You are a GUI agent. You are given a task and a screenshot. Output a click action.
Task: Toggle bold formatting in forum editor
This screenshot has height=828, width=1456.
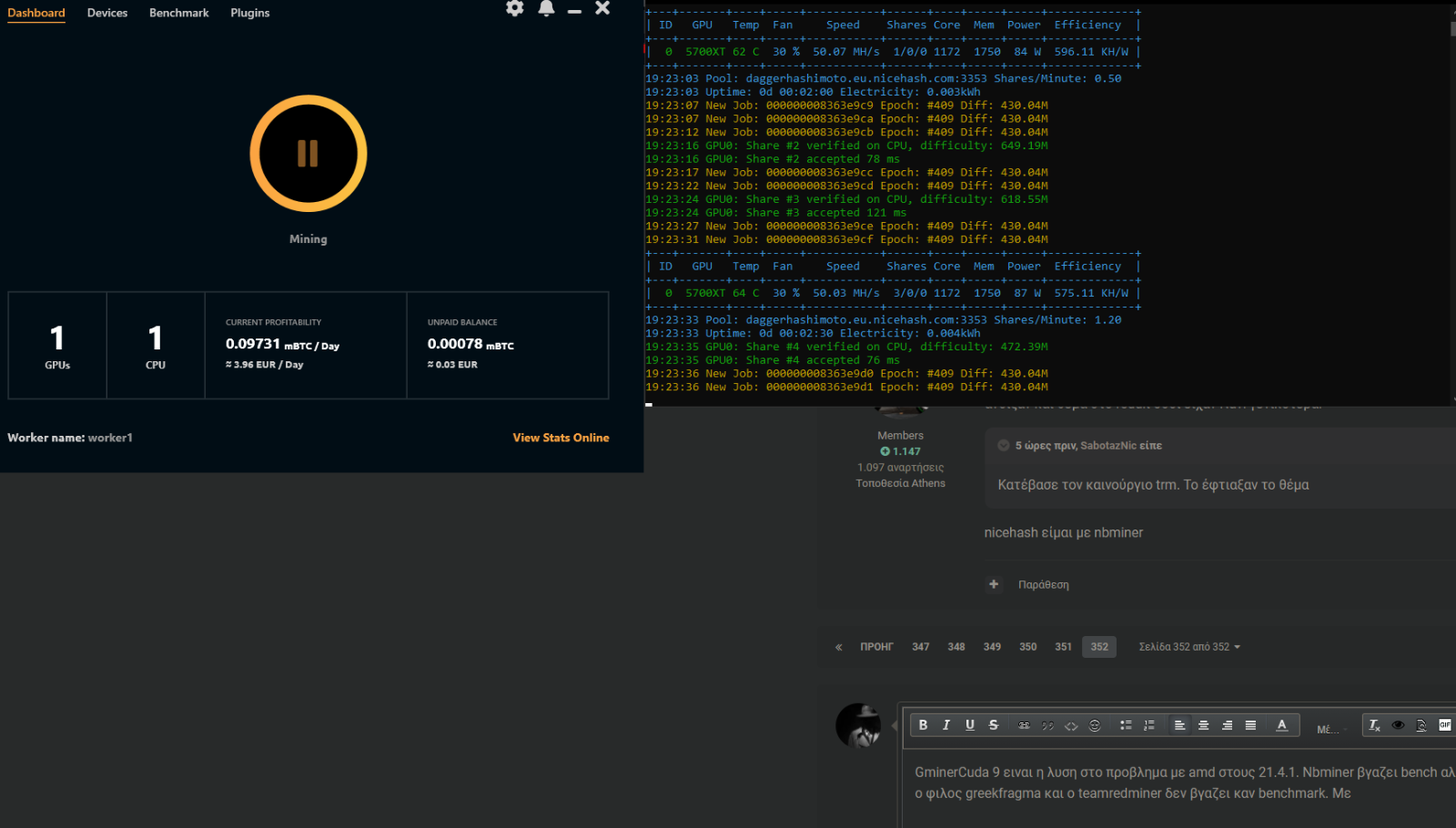(x=923, y=725)
